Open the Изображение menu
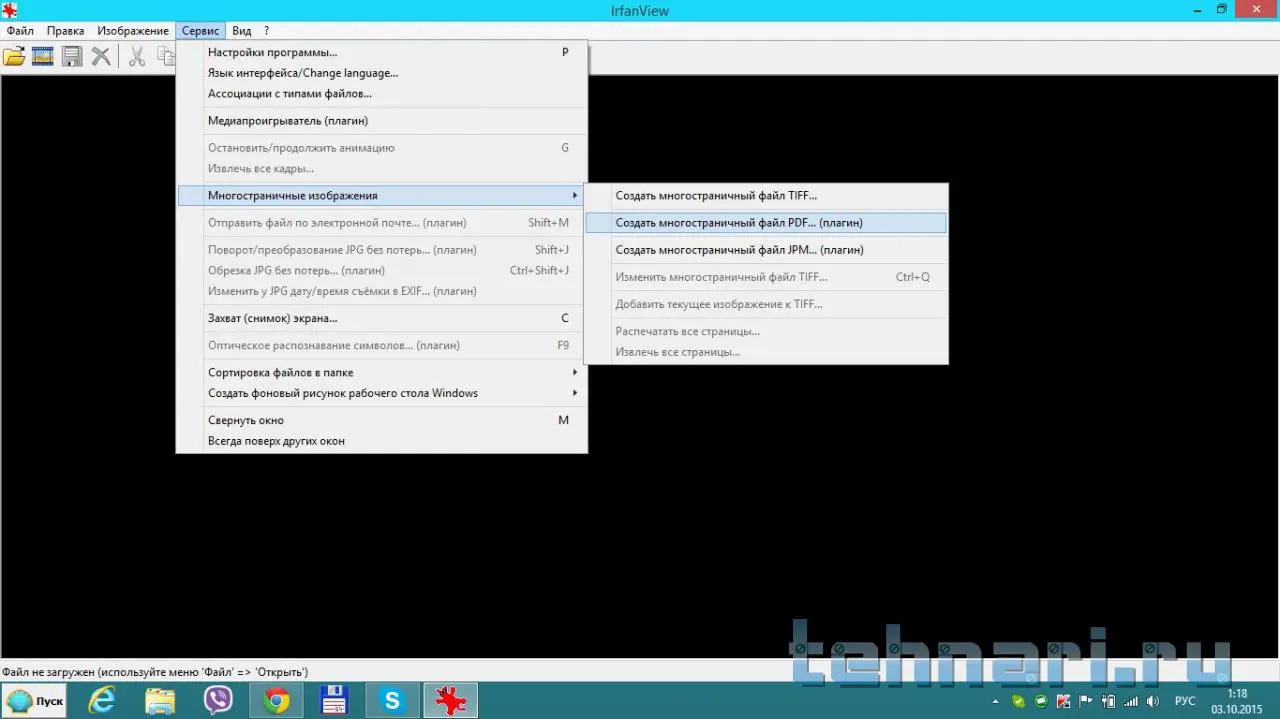 [133, 31]
